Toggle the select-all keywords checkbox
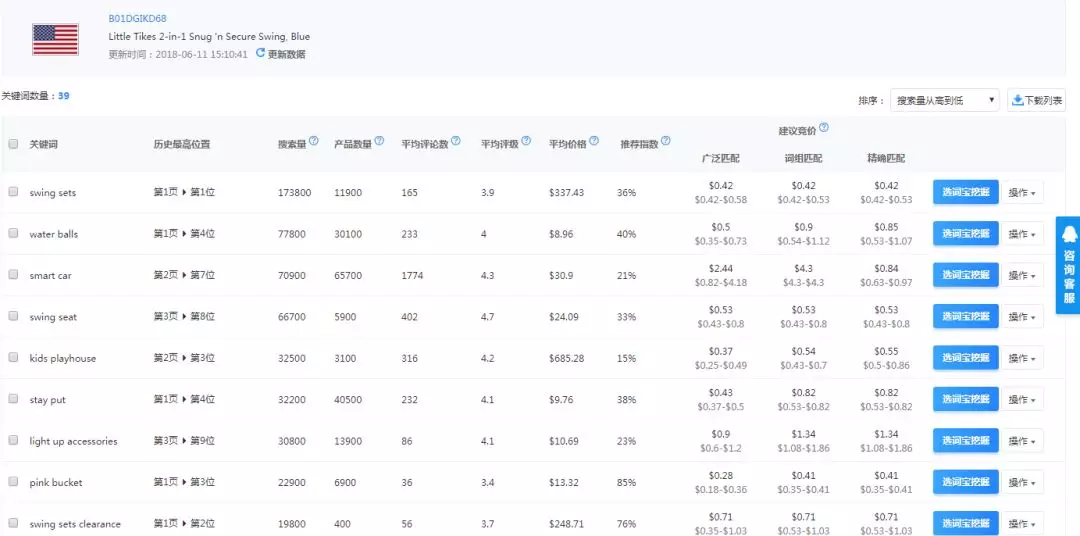The width and height of the screenshot is (1080, 536). tap(13, 144)
